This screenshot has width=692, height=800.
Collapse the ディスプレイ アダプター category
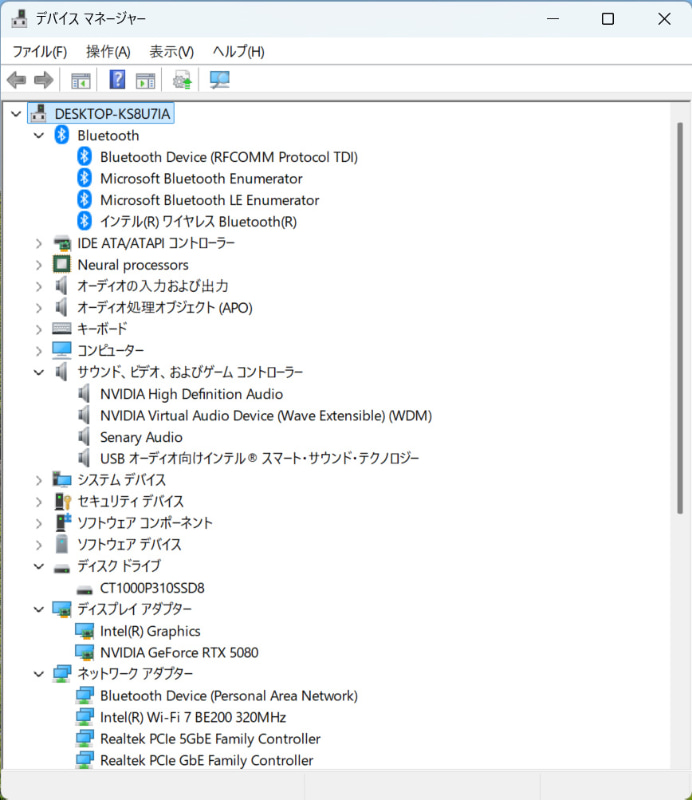[x=39, y=609]
